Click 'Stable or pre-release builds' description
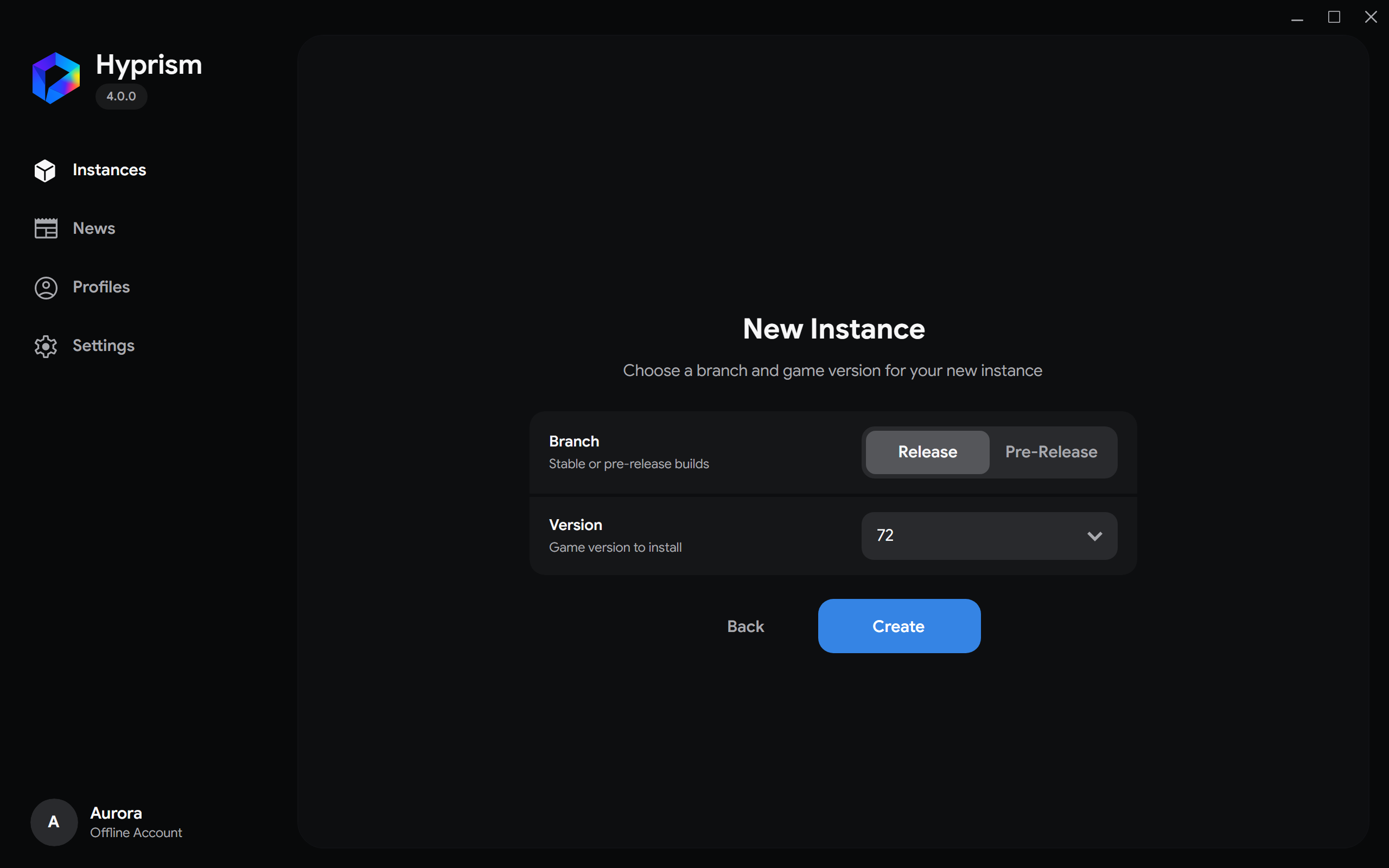Image resolution: width=1389 pixels, height=868 pixels. pyautogui.click(x=628, y=464)
